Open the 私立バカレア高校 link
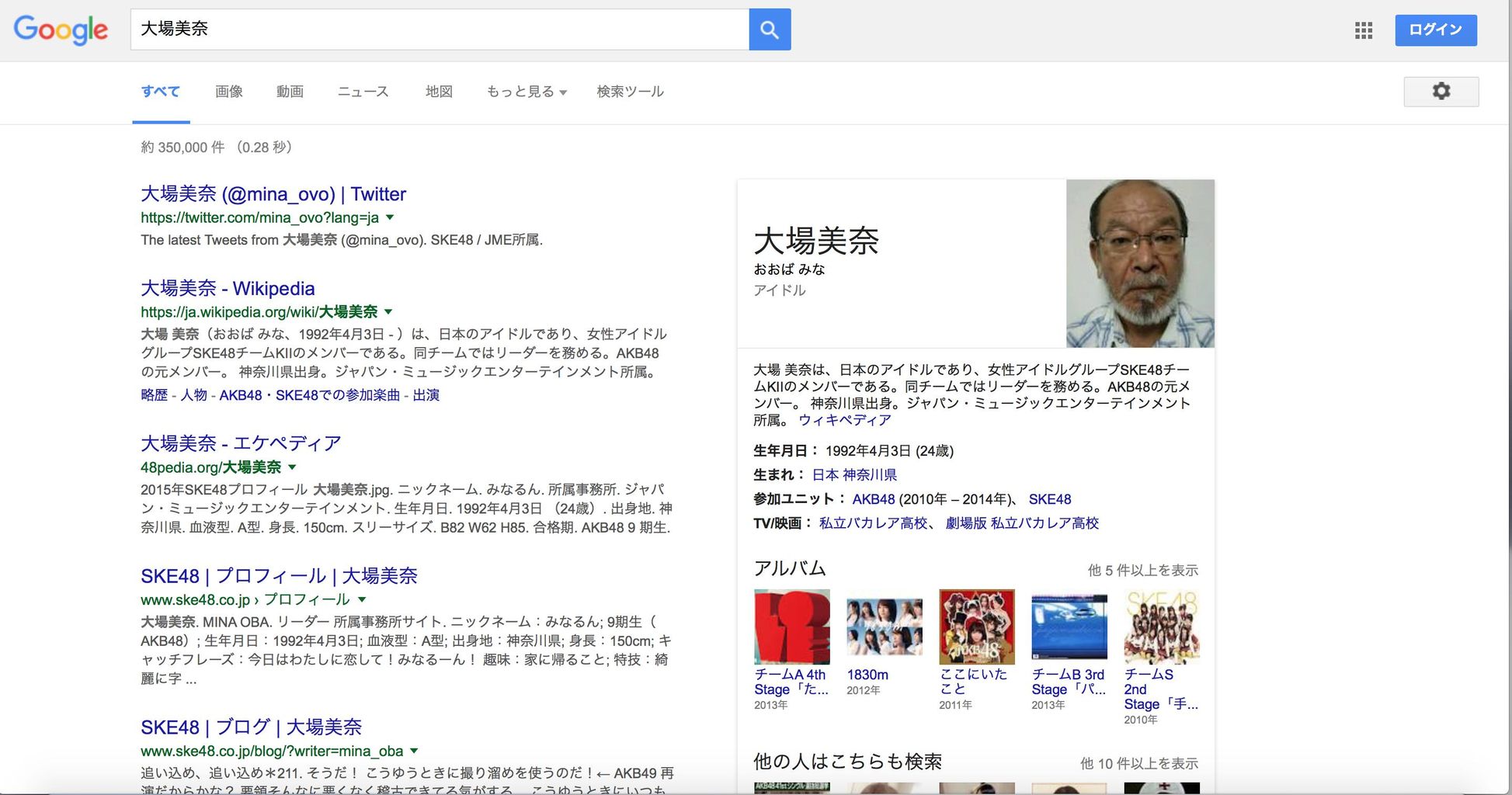Image resolution: width=1512 pixels, height=795 pixels. pos(874,523)
